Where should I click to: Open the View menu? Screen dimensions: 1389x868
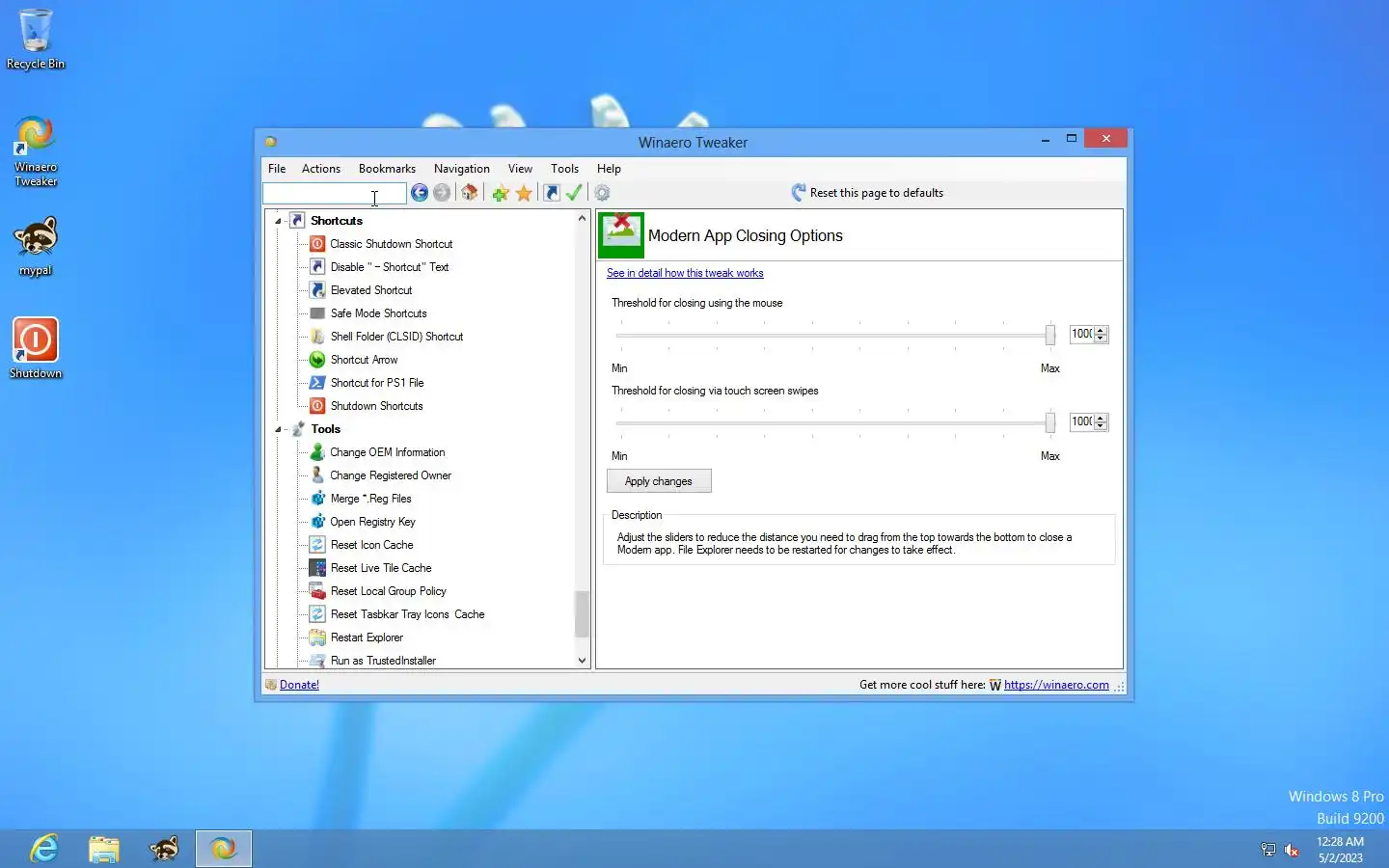(520, 169)
